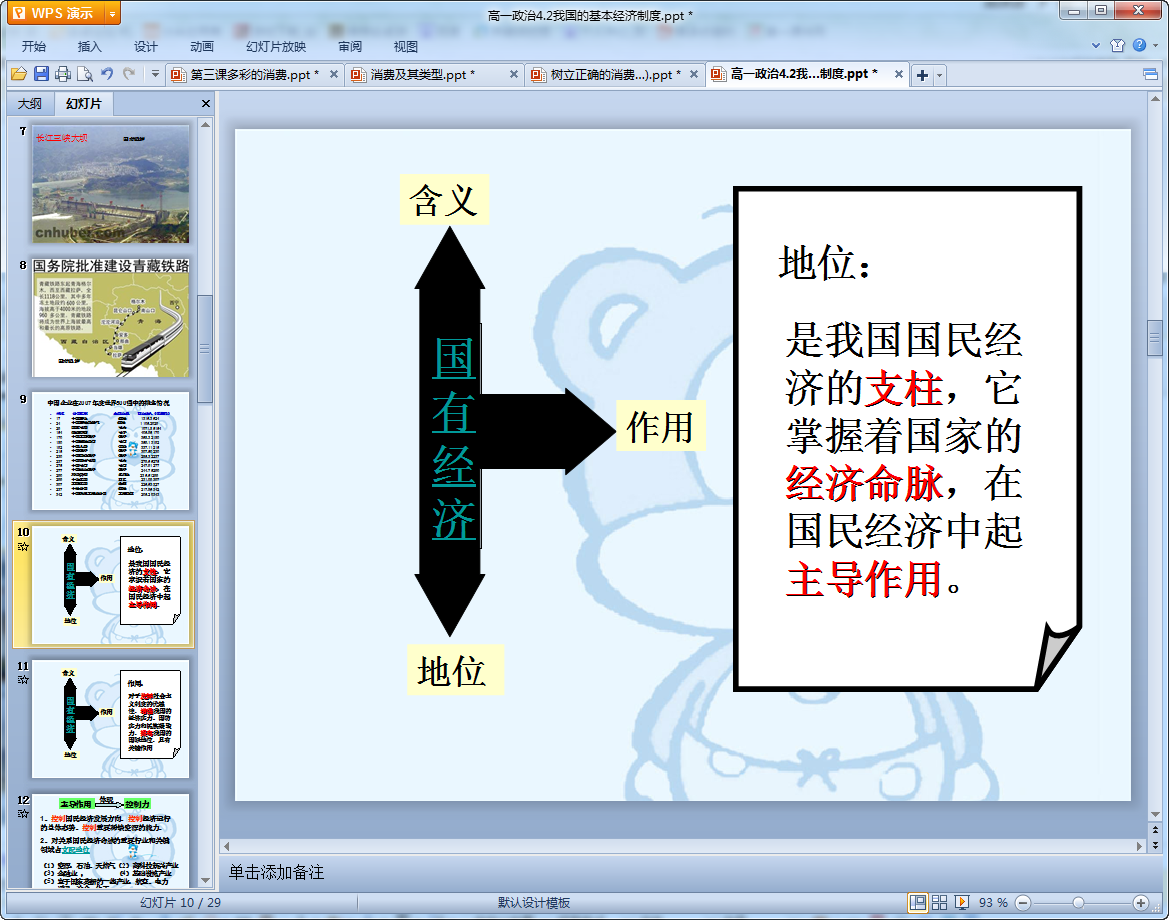Open Print Preview icon
Image resolution: width=1169 pixels, height=920 pixels.
[x=85, y=74]
